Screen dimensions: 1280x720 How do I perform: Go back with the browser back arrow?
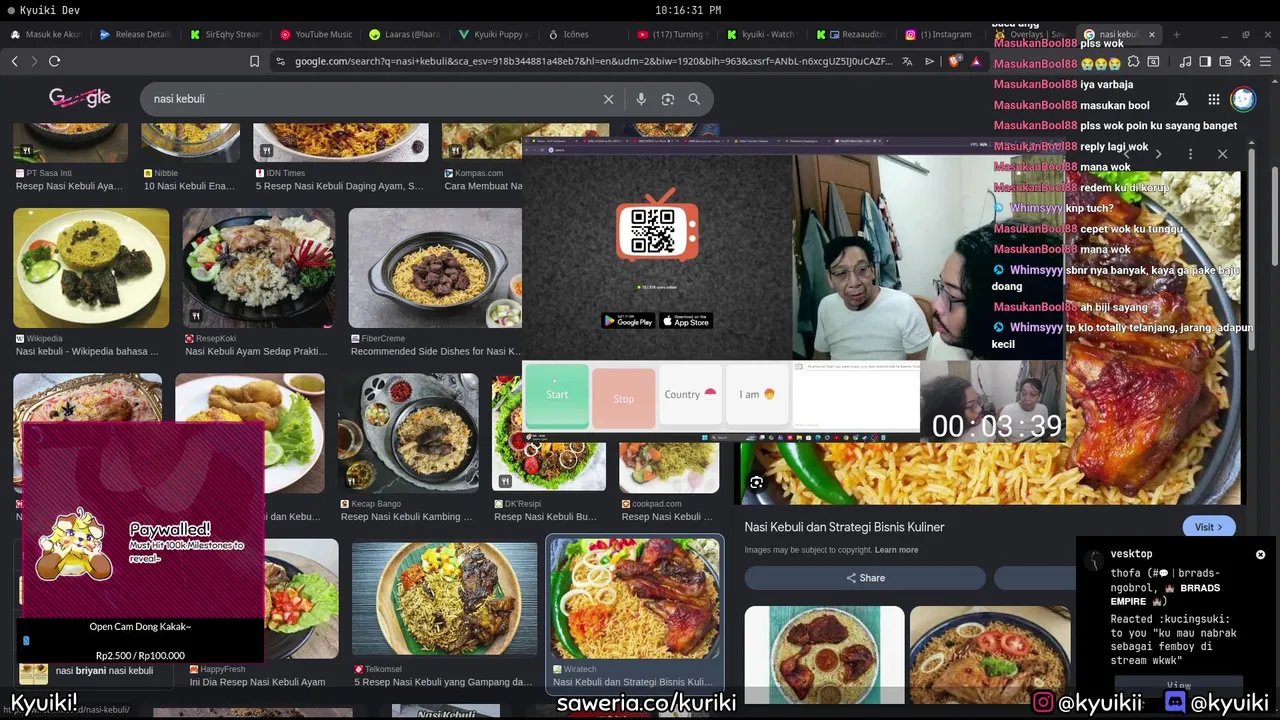tap(14, 61)
